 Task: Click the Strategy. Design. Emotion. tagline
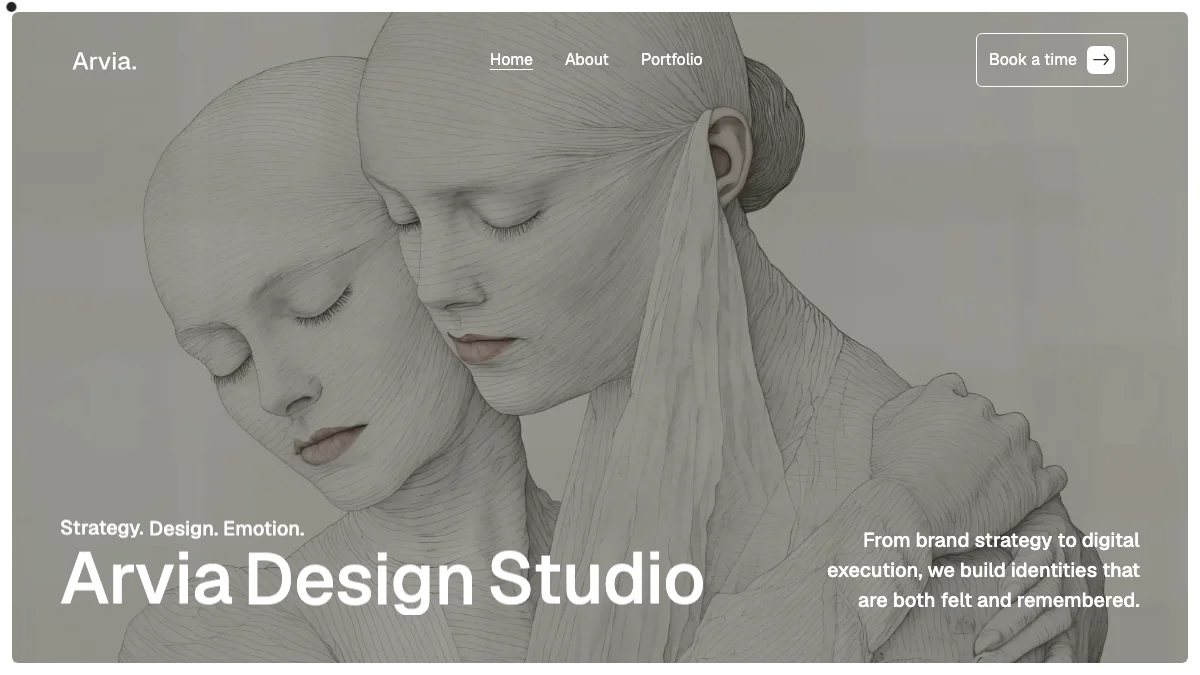(182, 528)
